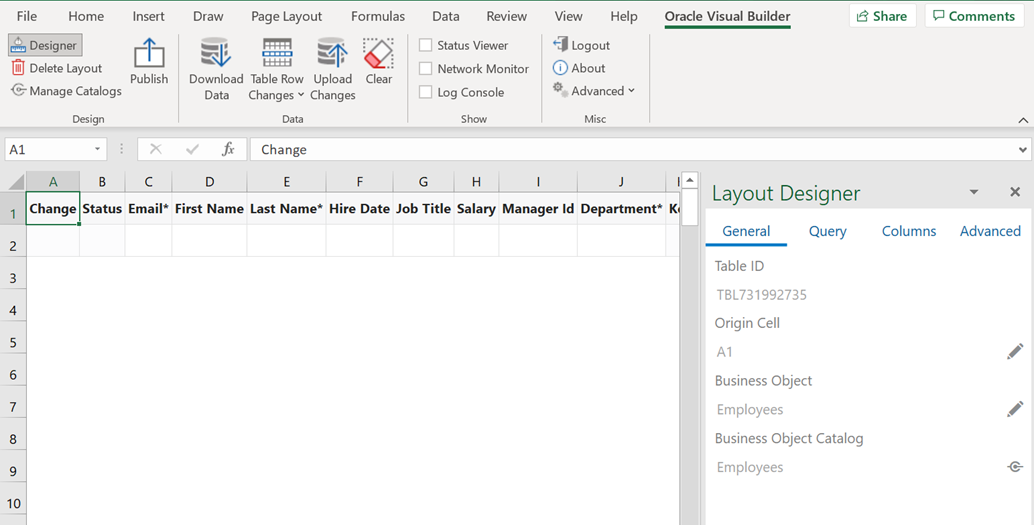The width and height of the screenshot is (1034, 525).
Task: Open Manage Catalogs
Action: 67,90
